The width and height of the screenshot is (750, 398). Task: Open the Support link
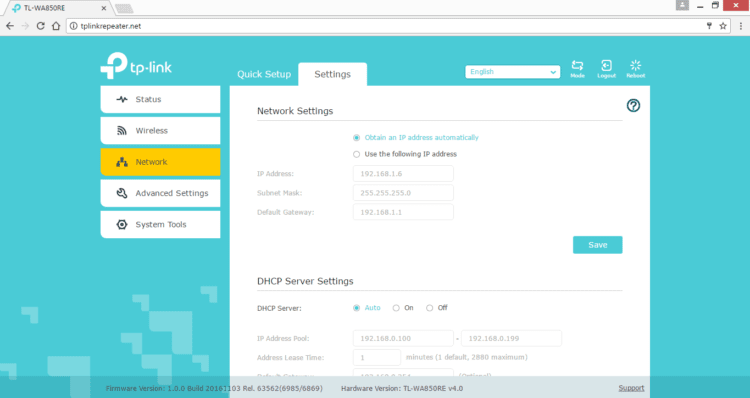coord(631,388)
